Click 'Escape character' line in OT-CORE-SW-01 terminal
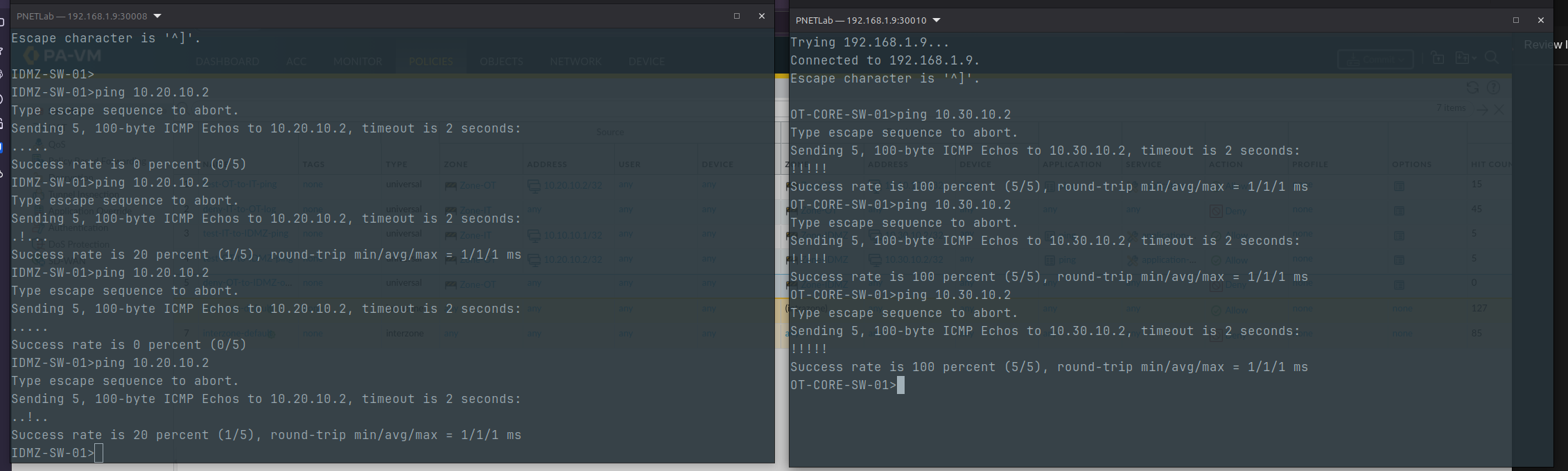The height and width of the screenshot is (471, 1568). (885, 78)
